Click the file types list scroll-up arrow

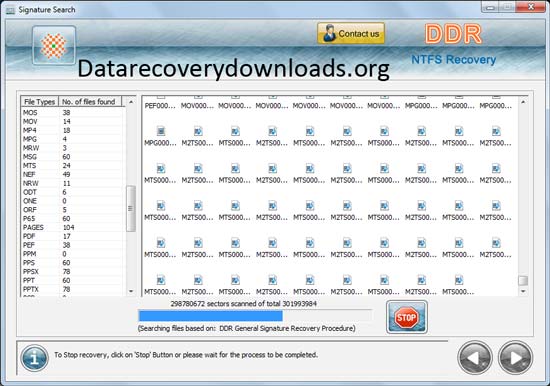click(x=131, y=102)
